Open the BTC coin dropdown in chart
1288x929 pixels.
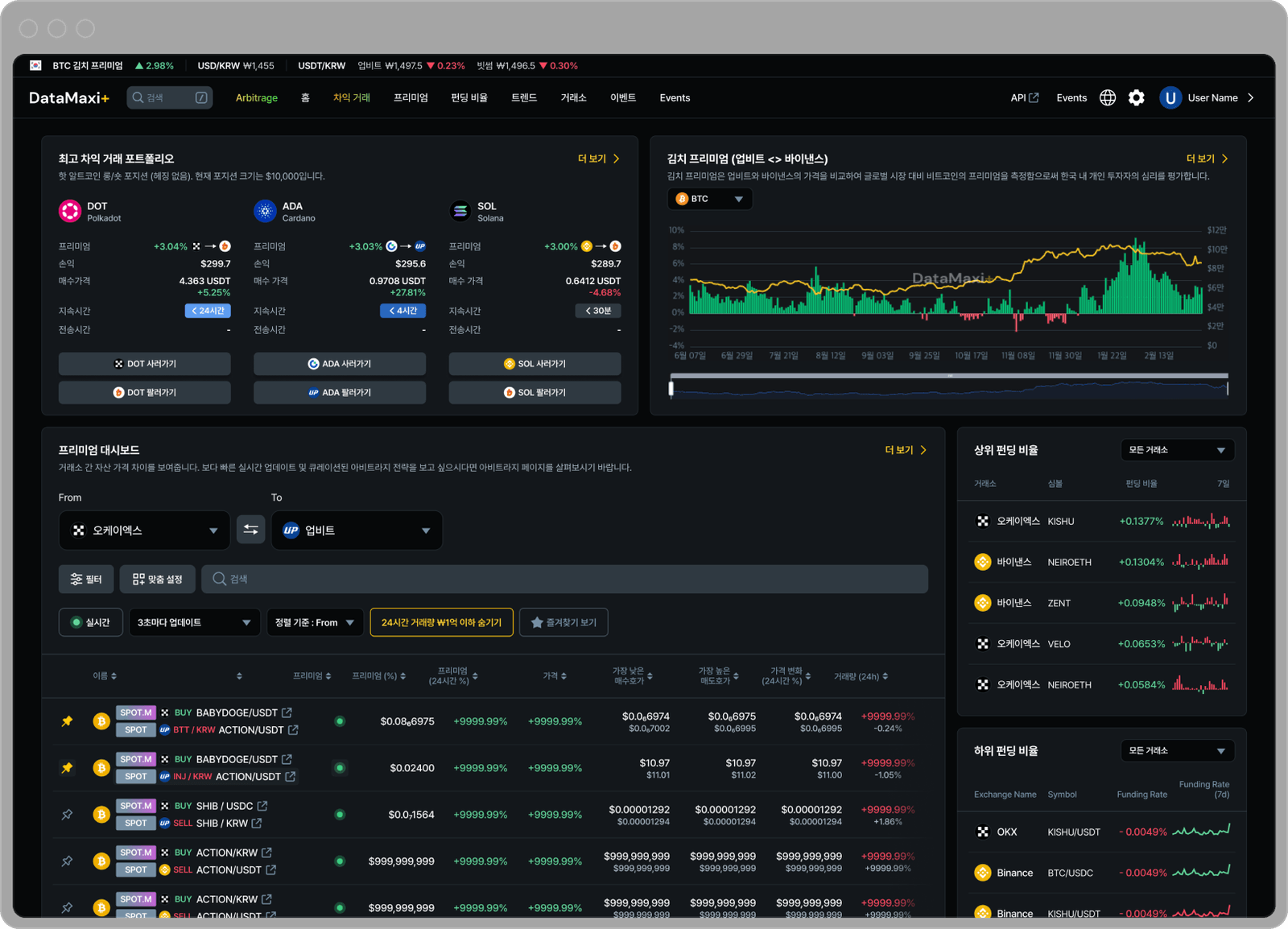pos(709,199)
